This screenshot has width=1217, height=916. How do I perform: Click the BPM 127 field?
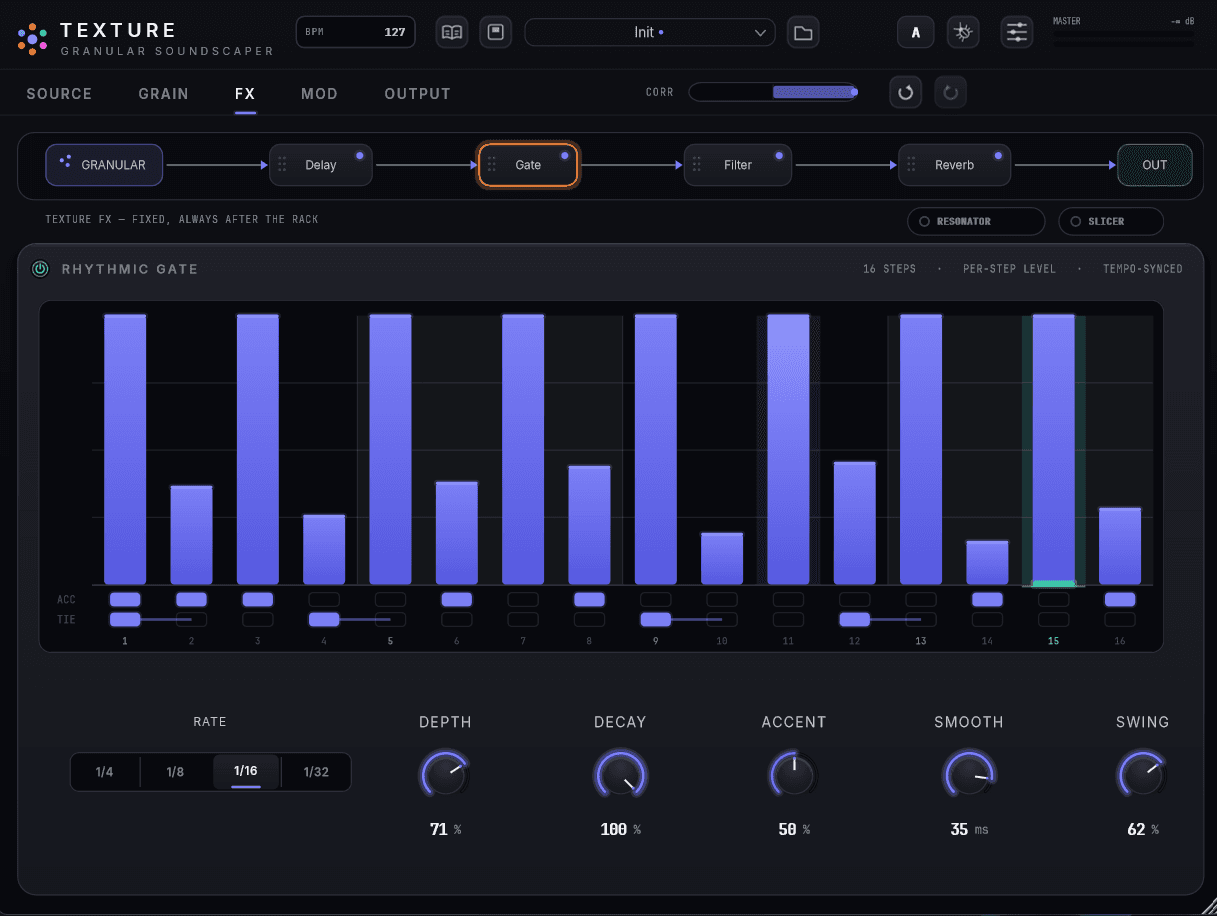356,32
